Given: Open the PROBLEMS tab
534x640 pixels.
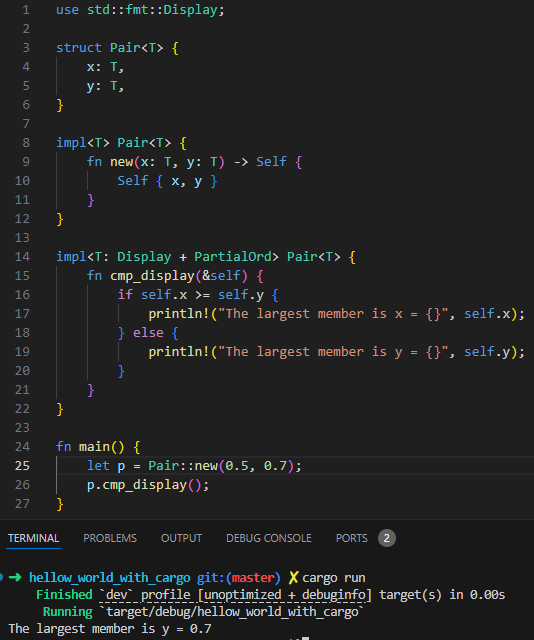Looking at the screenshot, I should (x=110, y=538).
